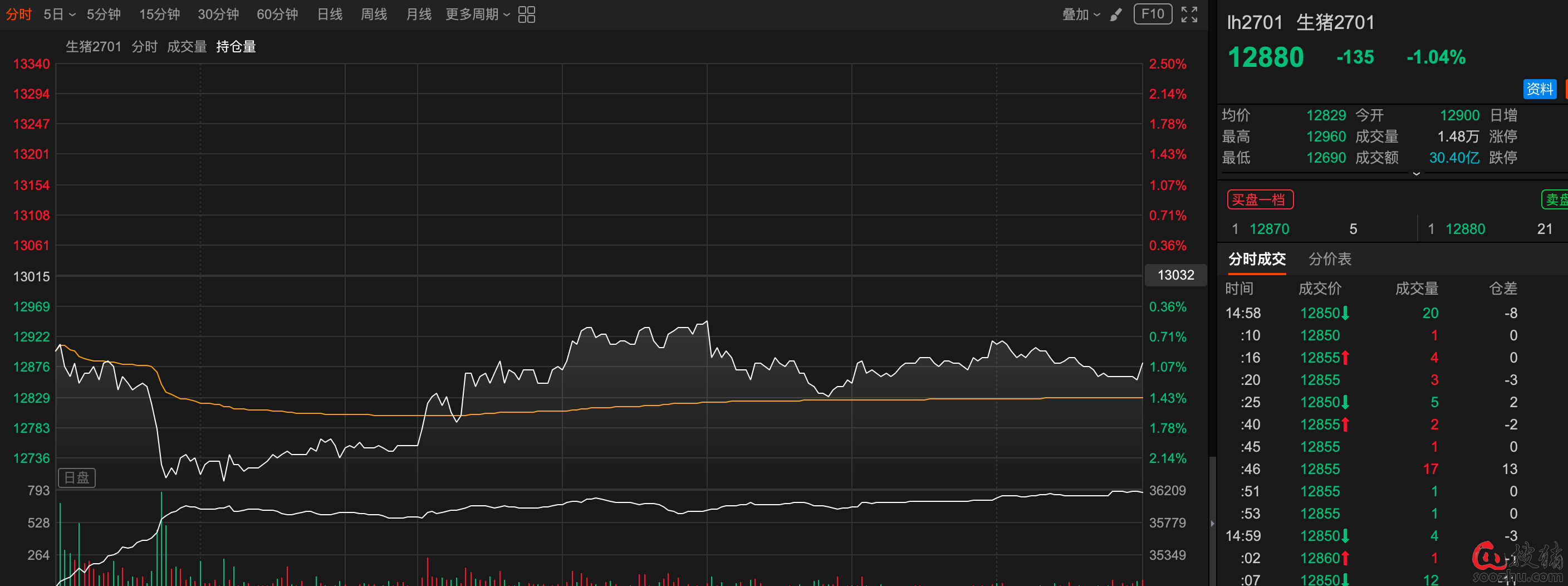This screenshot has width=1568, height=586.
Task: Select the drawing brush tool icon
Action: click(1115, 14)
